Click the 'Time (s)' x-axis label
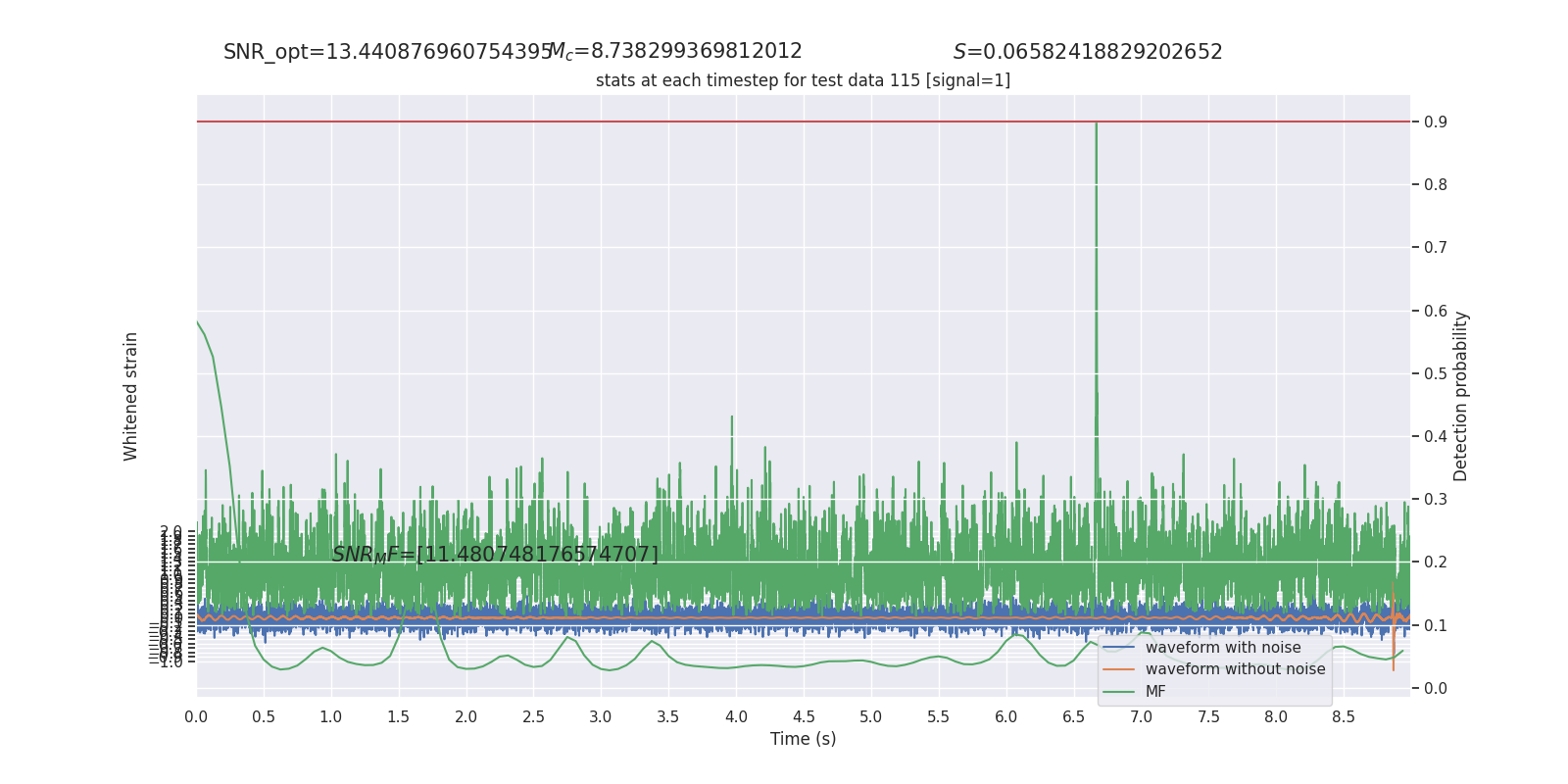 tap(803, 739)
